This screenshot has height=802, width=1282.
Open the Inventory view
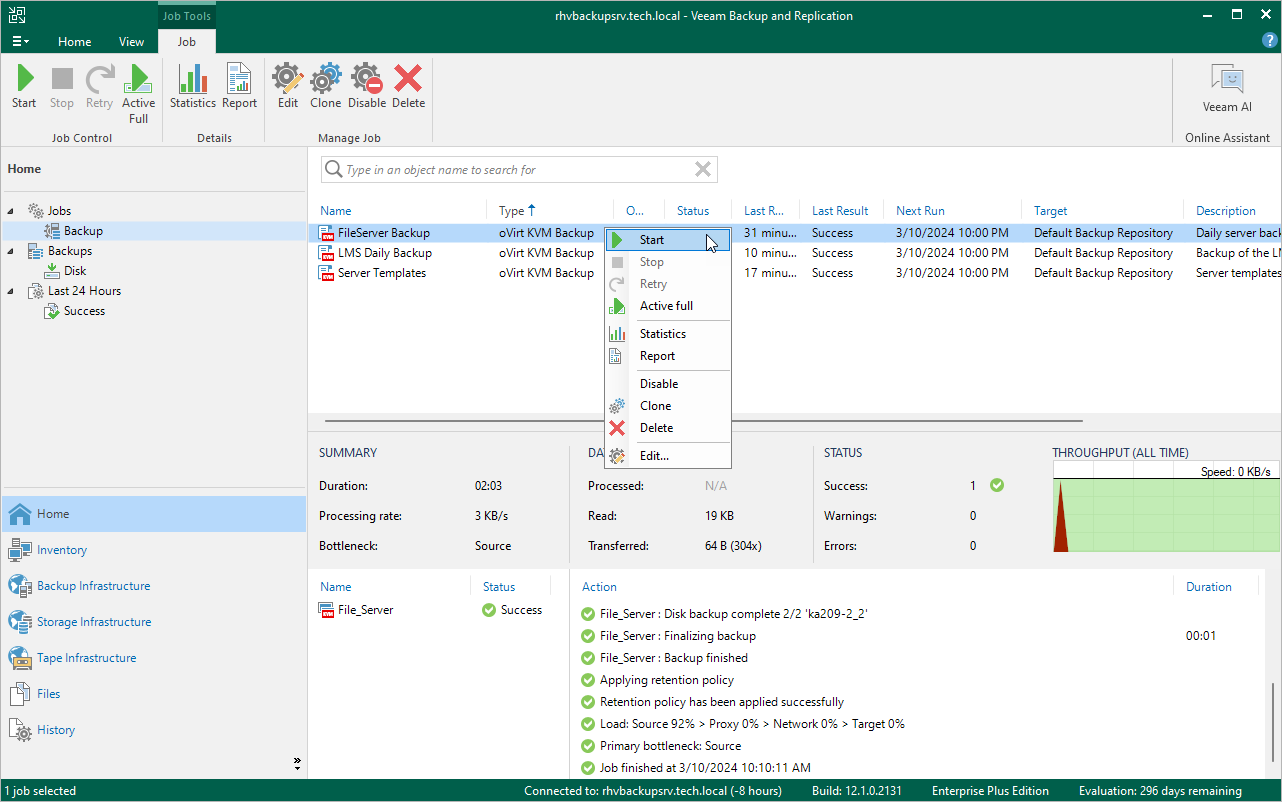tap(154, 550)
